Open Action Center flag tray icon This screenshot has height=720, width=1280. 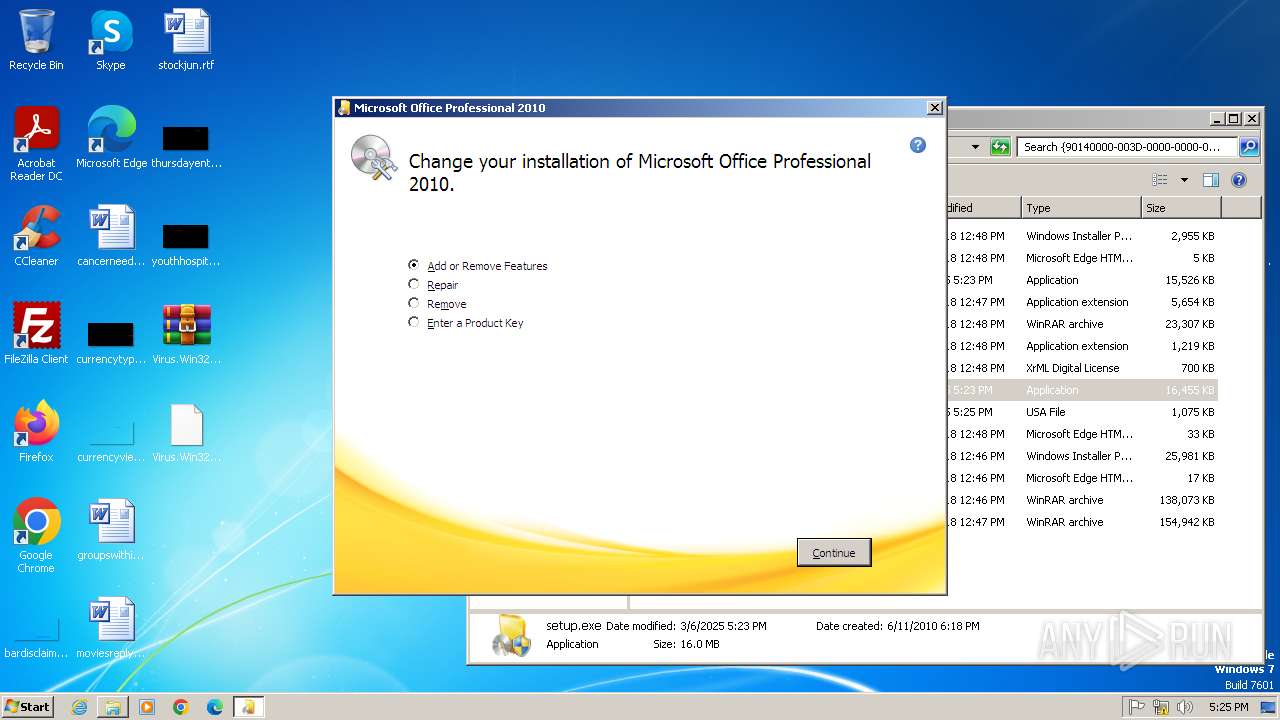(x=1137, y=707)
